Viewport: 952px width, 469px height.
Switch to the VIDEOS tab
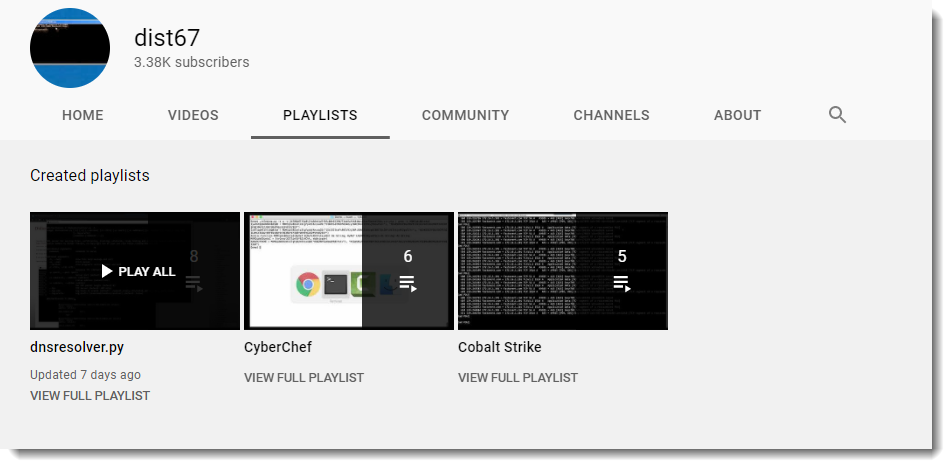193,115
